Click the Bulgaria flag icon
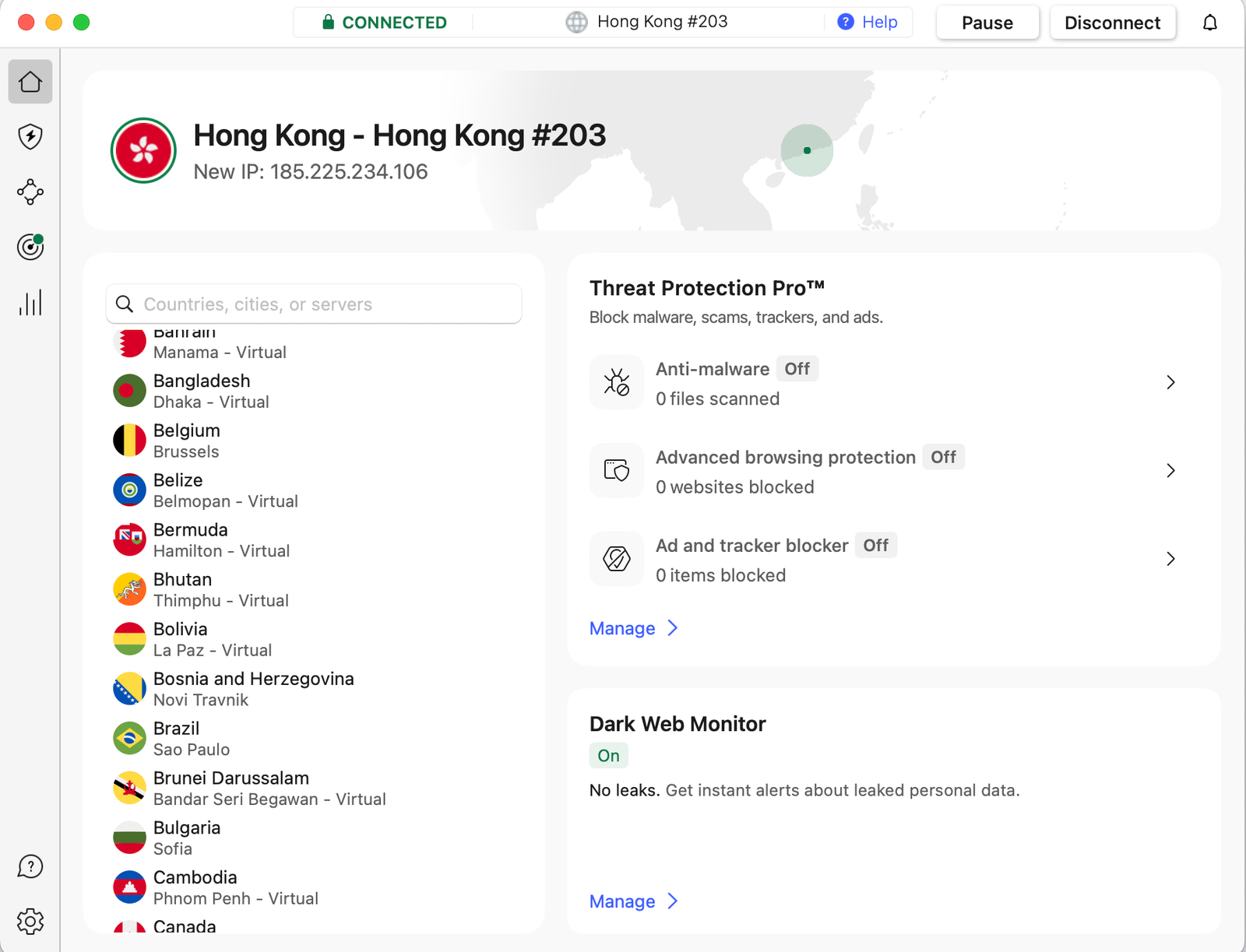This screenshot has height=952, width=1246. 129,838
